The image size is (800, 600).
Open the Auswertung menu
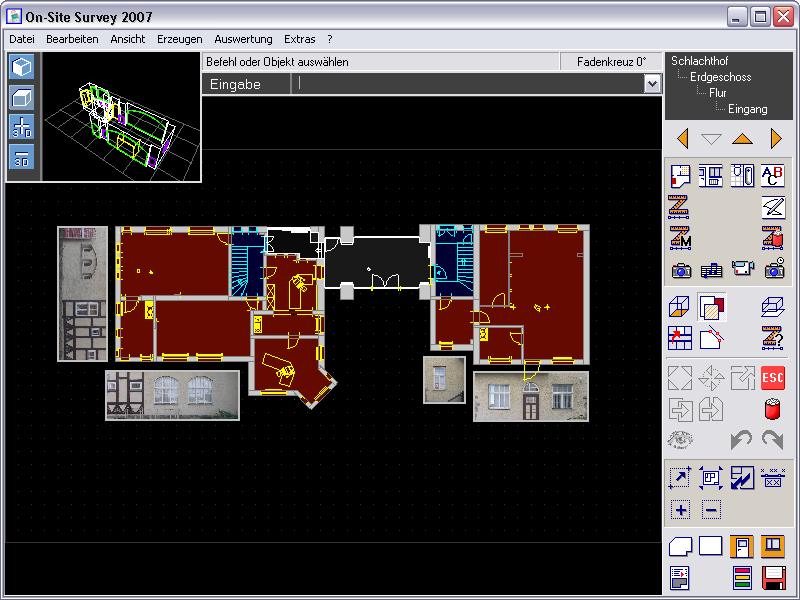(x=243, y=39)
